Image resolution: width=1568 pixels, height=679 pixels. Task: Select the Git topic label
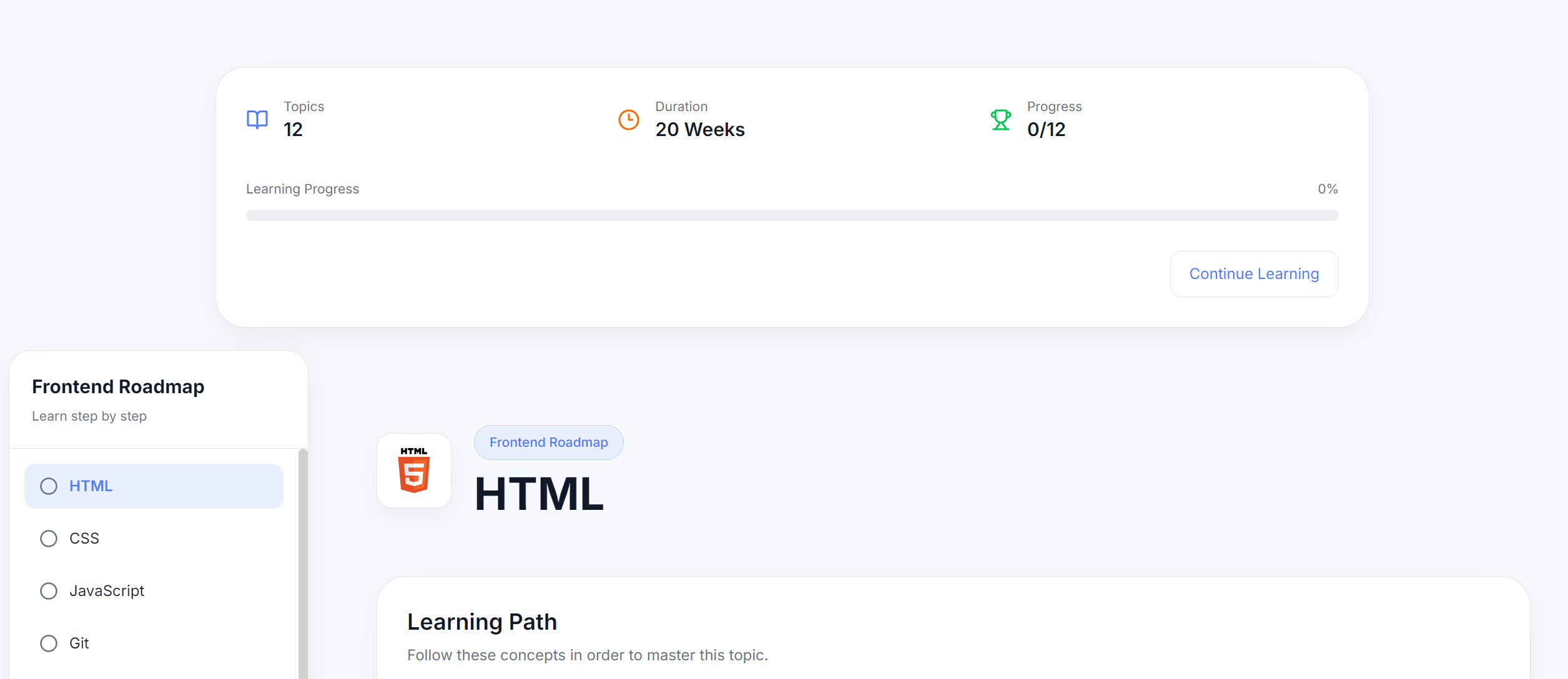coord(79,643)
